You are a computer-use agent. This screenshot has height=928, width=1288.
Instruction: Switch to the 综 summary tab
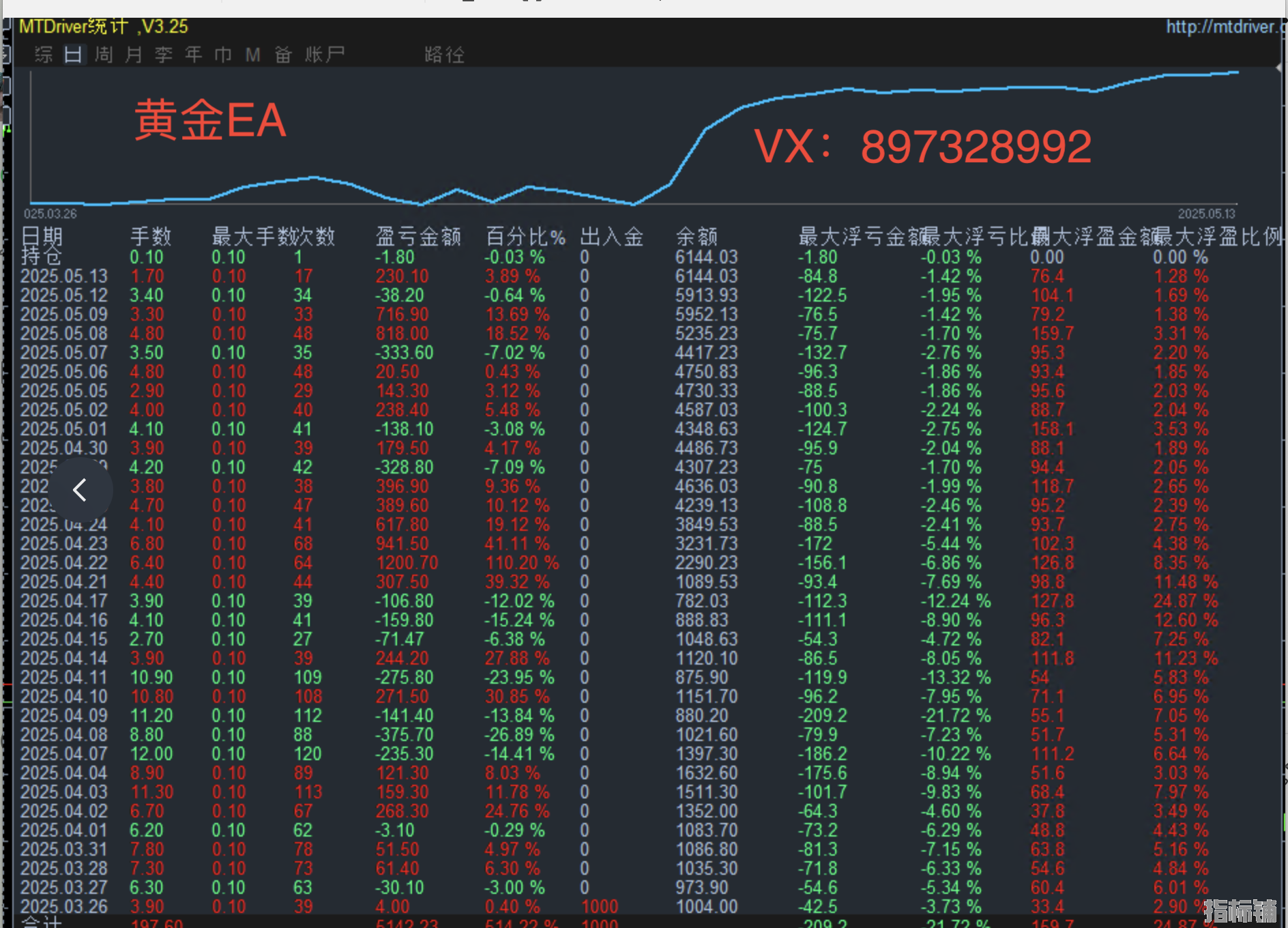pos(44,54)
